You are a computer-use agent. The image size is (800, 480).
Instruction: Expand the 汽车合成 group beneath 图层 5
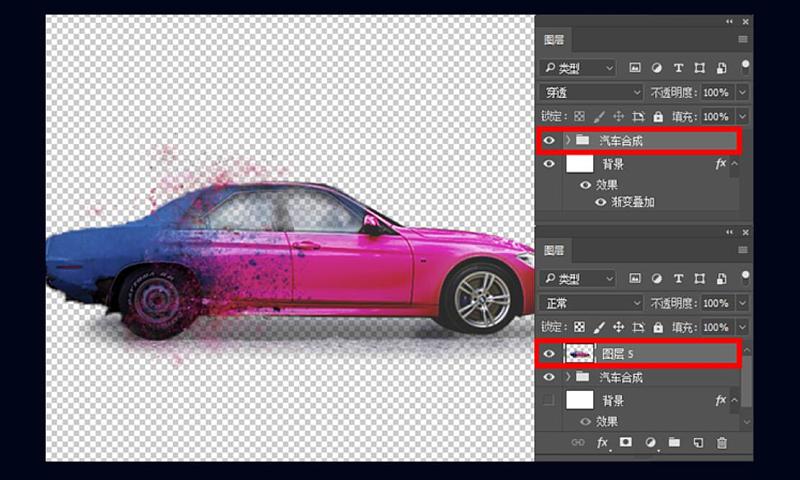coord(568,377)
